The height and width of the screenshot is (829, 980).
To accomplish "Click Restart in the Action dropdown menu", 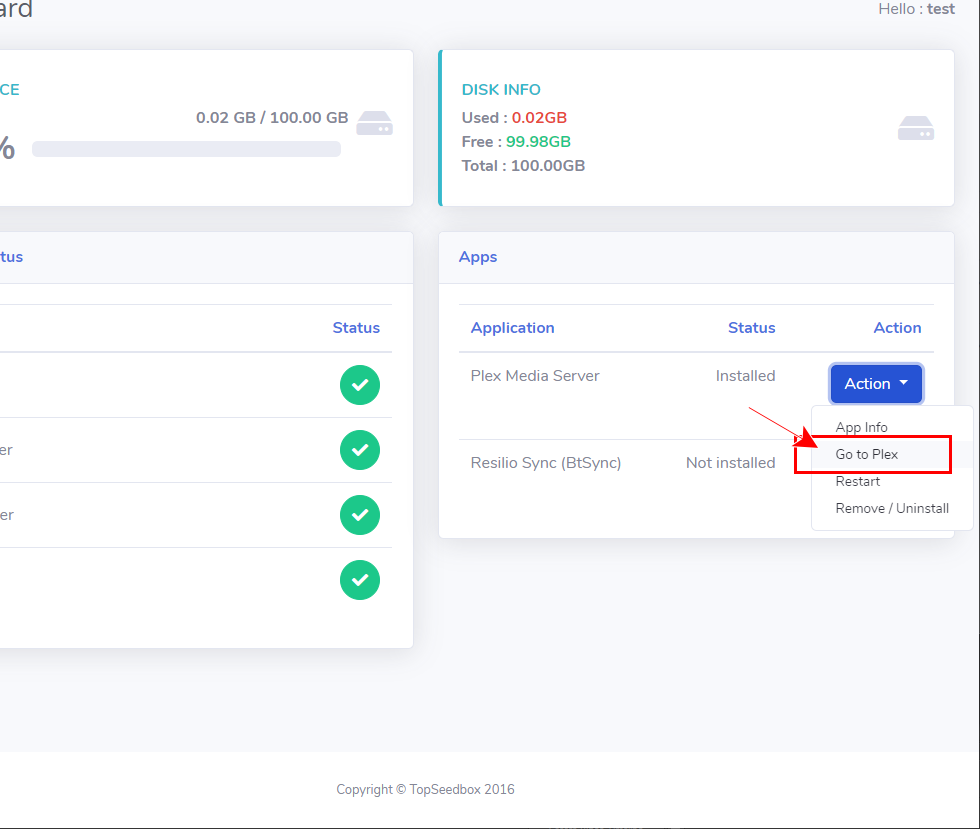I will (858, 481).
